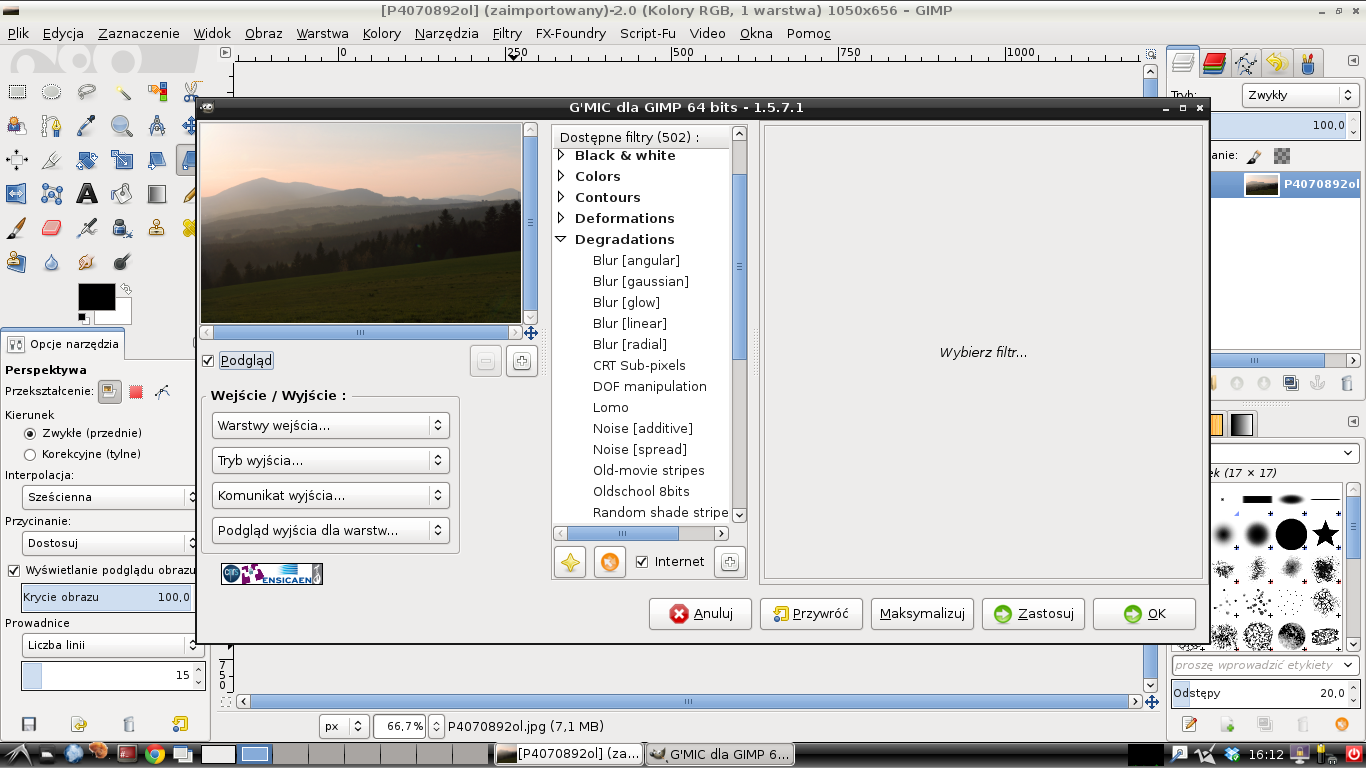Toggle the Podgląd preview checkbox
This screenshot has width=1366, height=768.
208,361
